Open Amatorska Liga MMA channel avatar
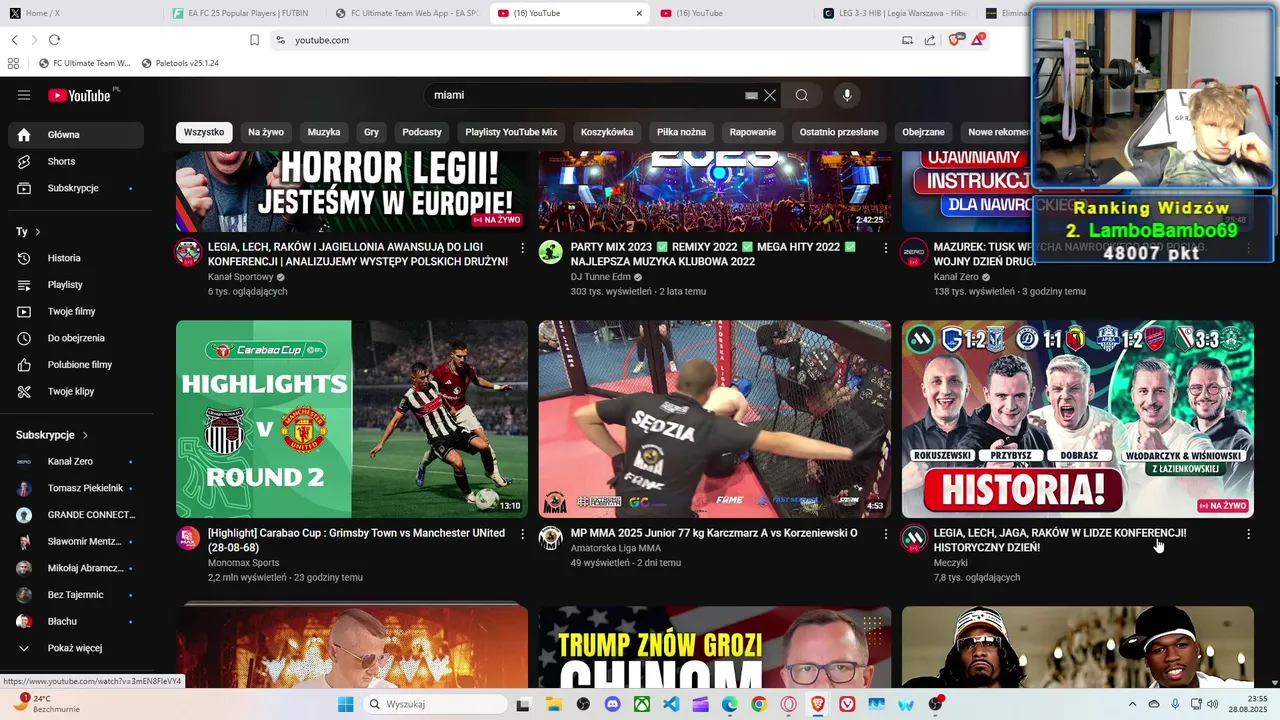 click(551, 538)
